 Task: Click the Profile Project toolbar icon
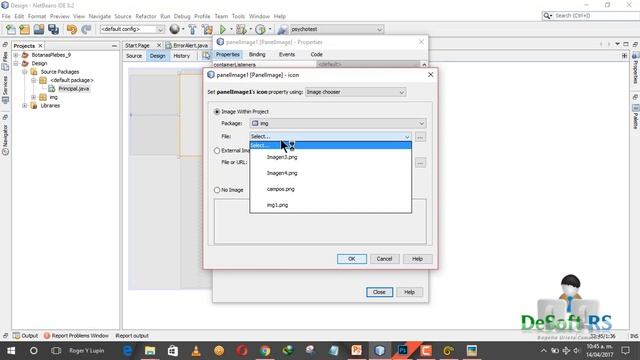pos(260,29)
